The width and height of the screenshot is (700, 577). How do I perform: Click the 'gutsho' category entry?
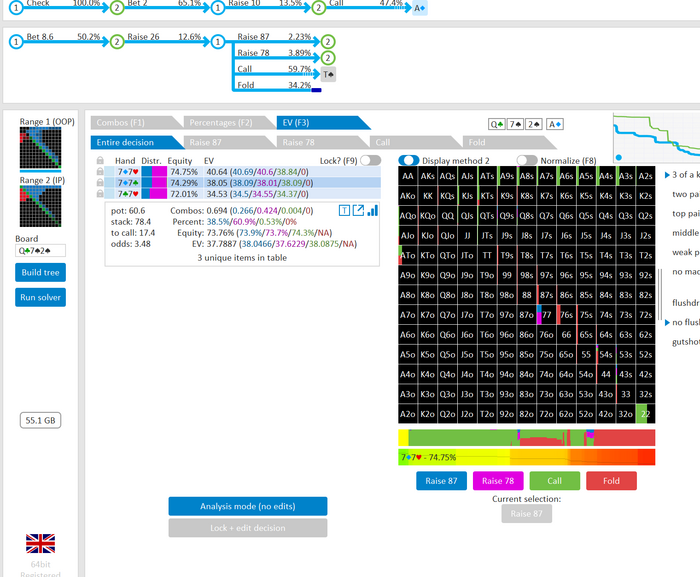click(686, 342)
